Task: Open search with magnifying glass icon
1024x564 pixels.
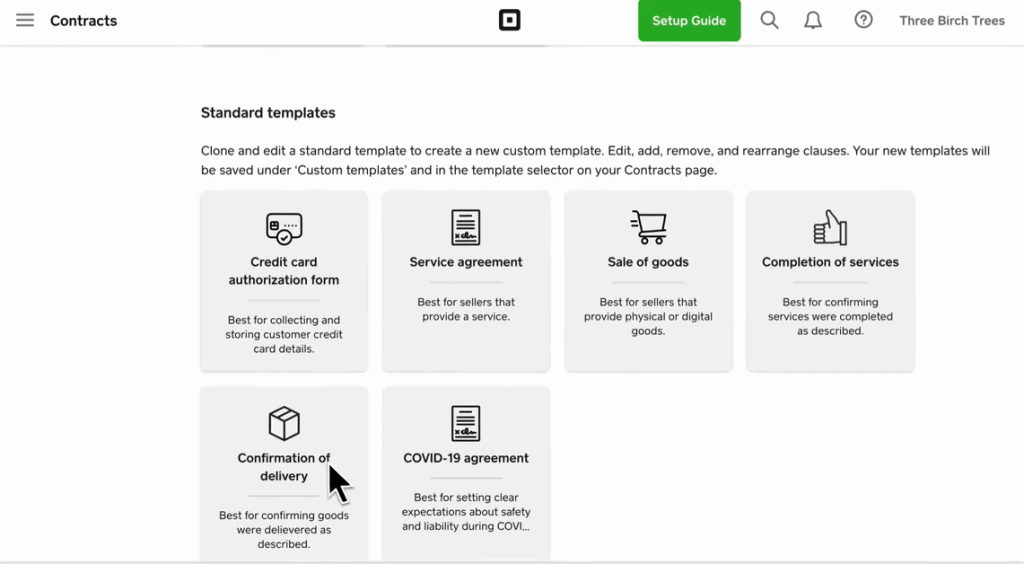Action: [769, 20]
